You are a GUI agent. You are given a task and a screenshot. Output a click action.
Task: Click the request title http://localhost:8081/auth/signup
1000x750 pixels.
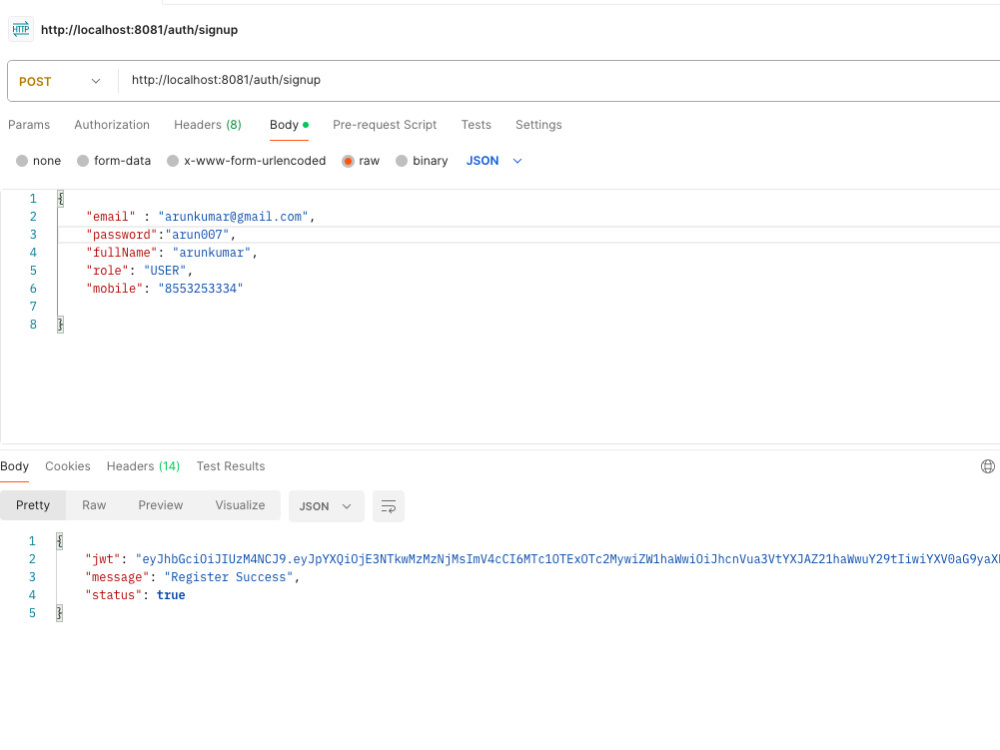[139, 30]
